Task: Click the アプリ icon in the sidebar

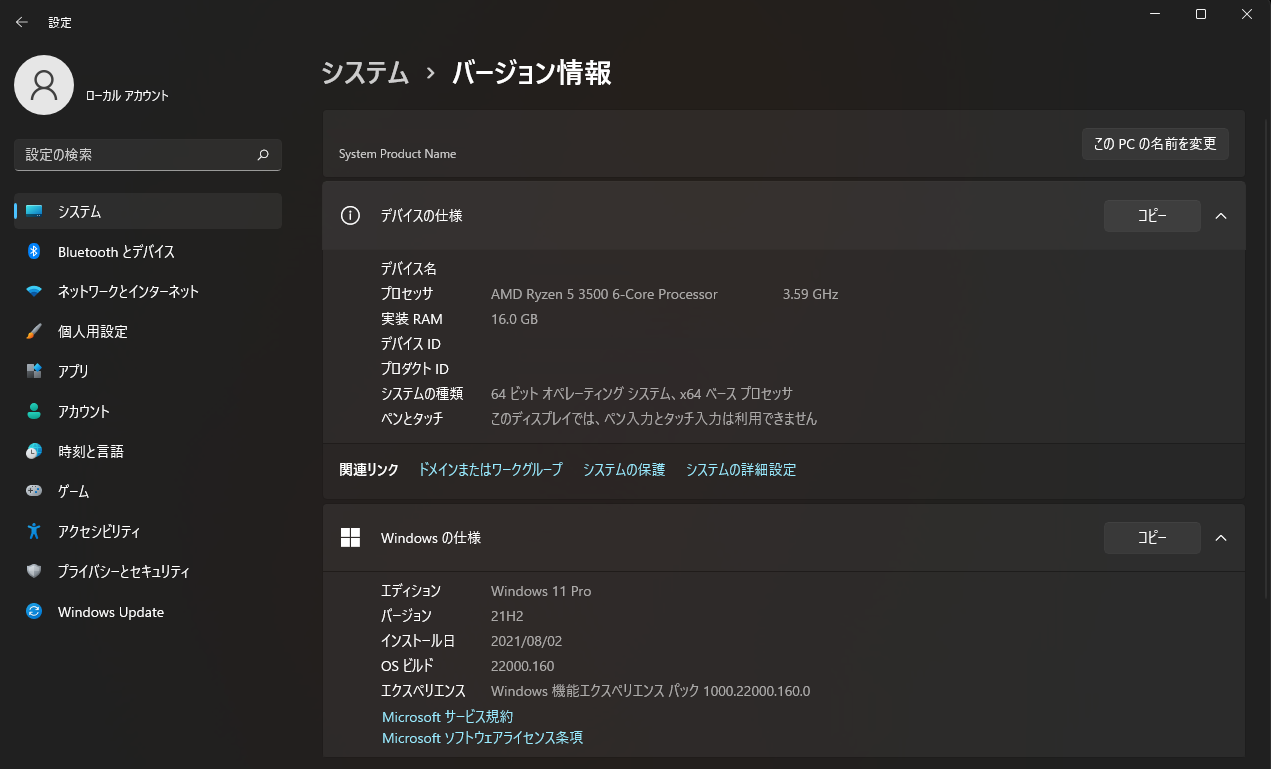Action: pos(34,371)
